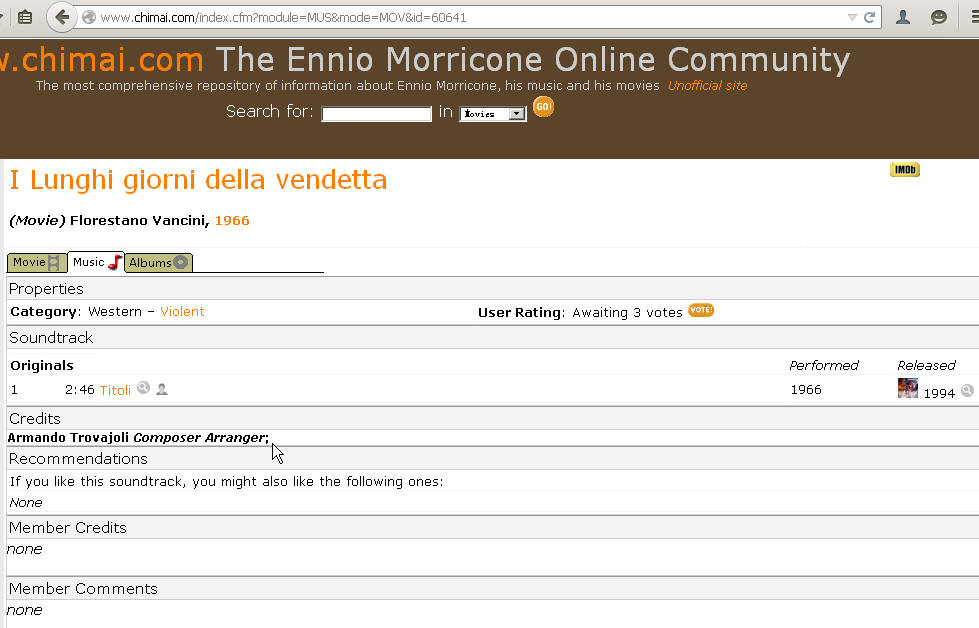Open the IMDb link badge
This screenshot has width=979, height=628.
905,170
